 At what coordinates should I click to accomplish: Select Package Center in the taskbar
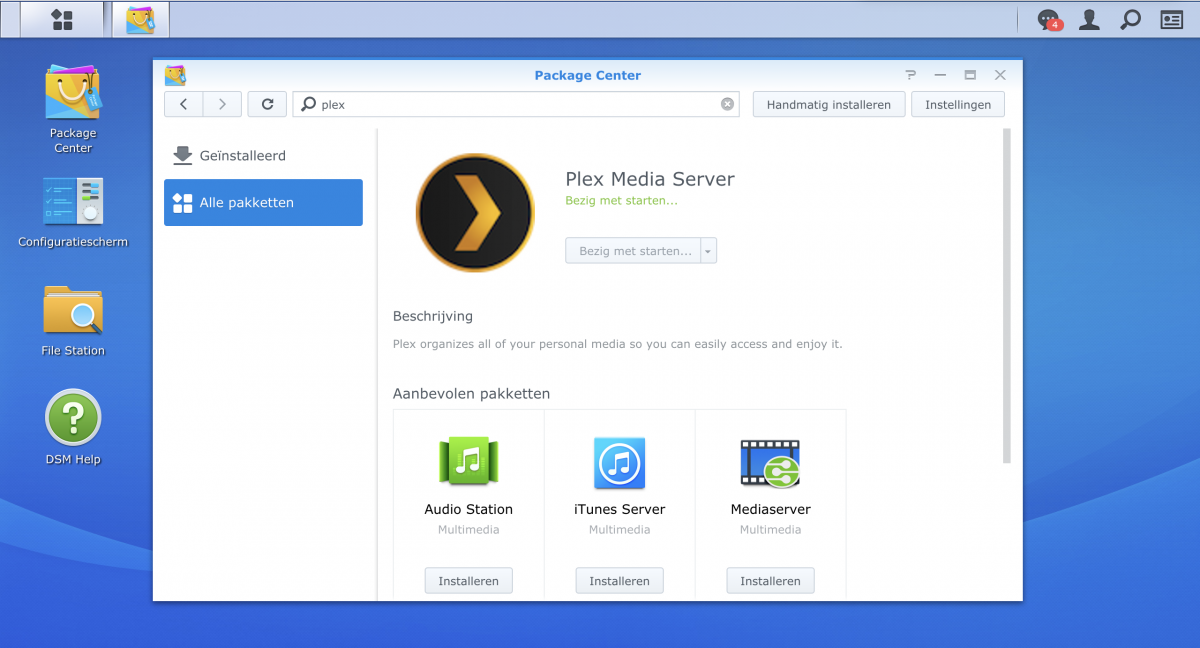pyautogui.click(x=140, y=19)
